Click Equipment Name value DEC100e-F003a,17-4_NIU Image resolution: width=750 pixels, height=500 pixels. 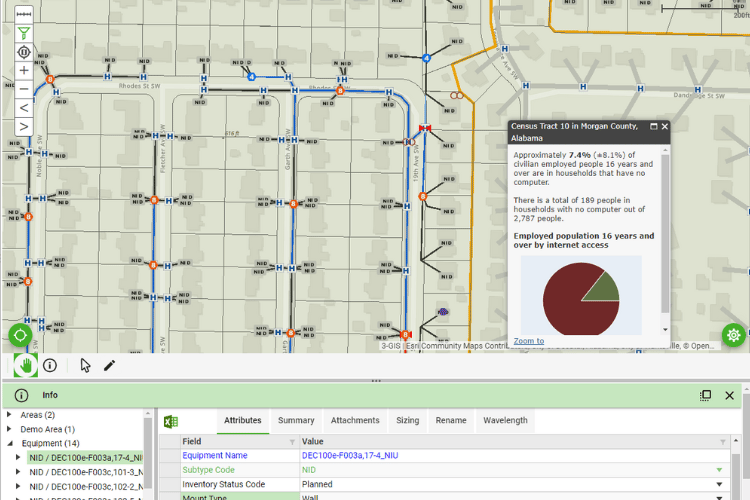click(350, 456)
